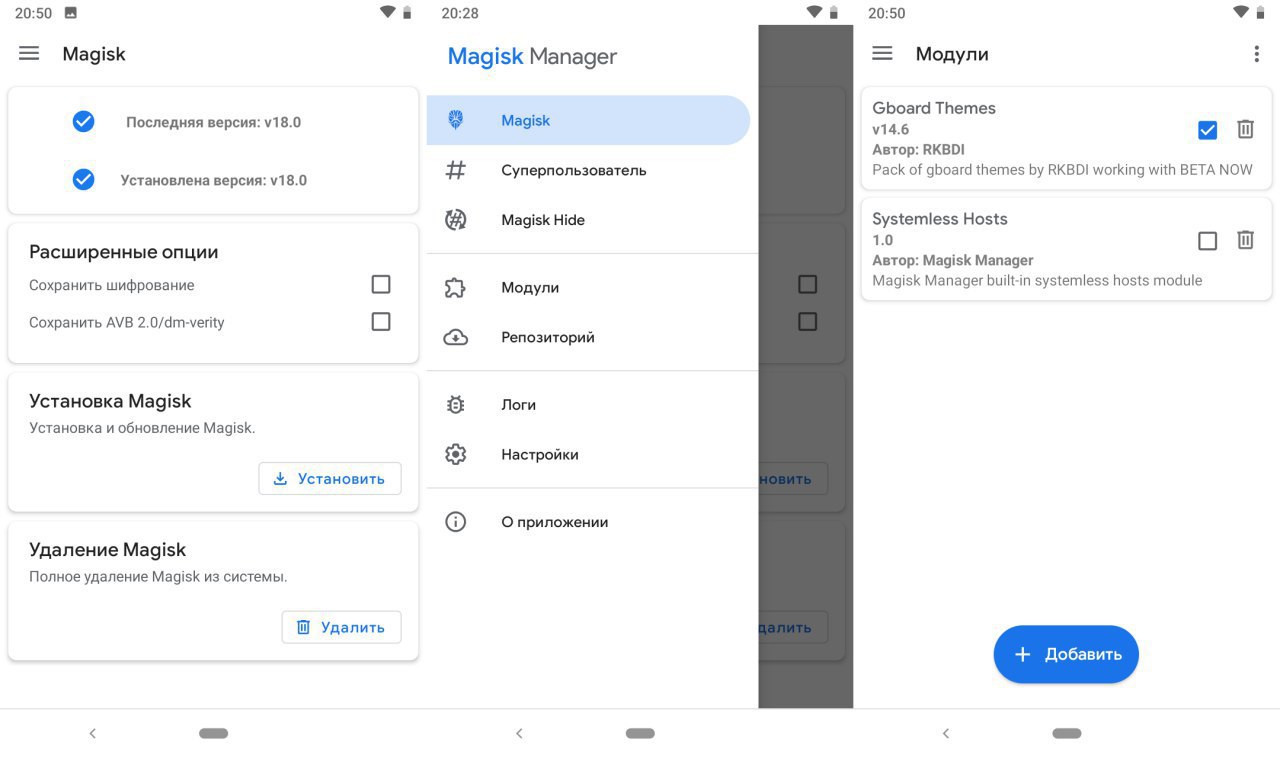Click info icon for О приложении

point(455,522)
